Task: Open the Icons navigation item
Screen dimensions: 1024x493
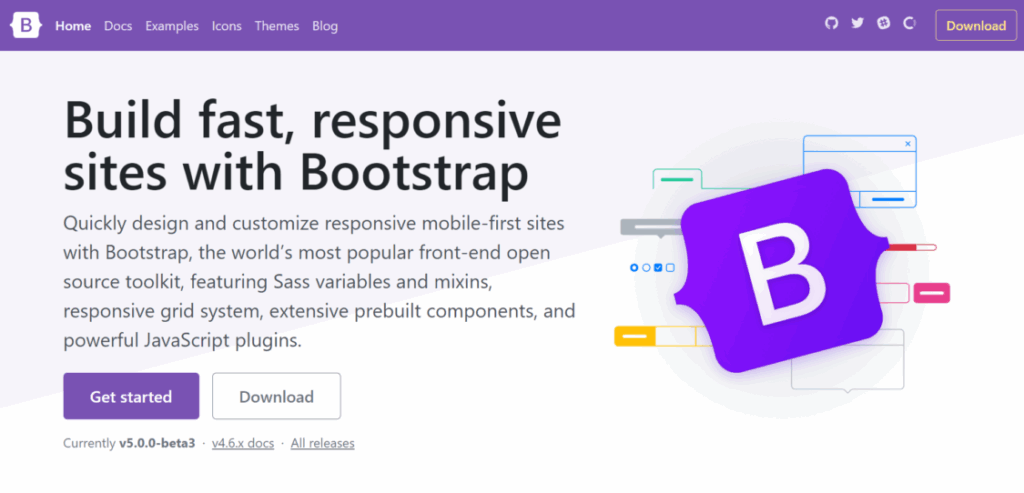Action: [226, 26]
